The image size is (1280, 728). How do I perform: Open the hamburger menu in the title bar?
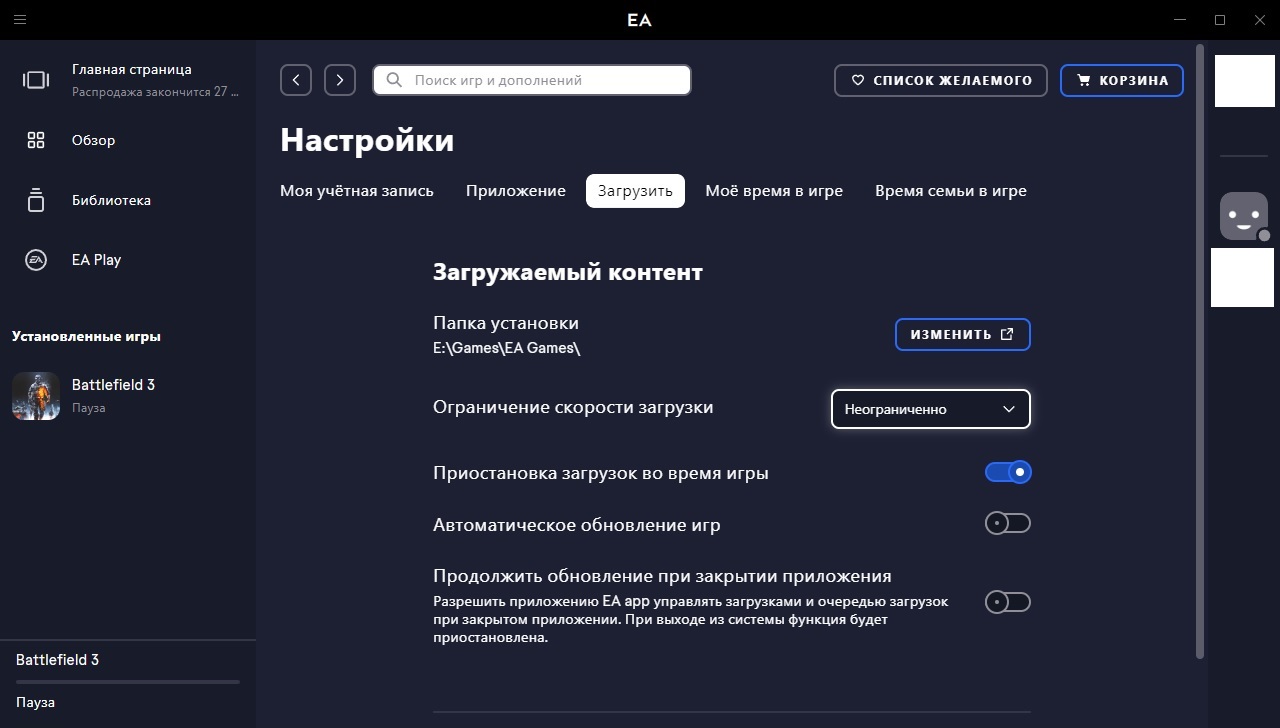[20, 20]
